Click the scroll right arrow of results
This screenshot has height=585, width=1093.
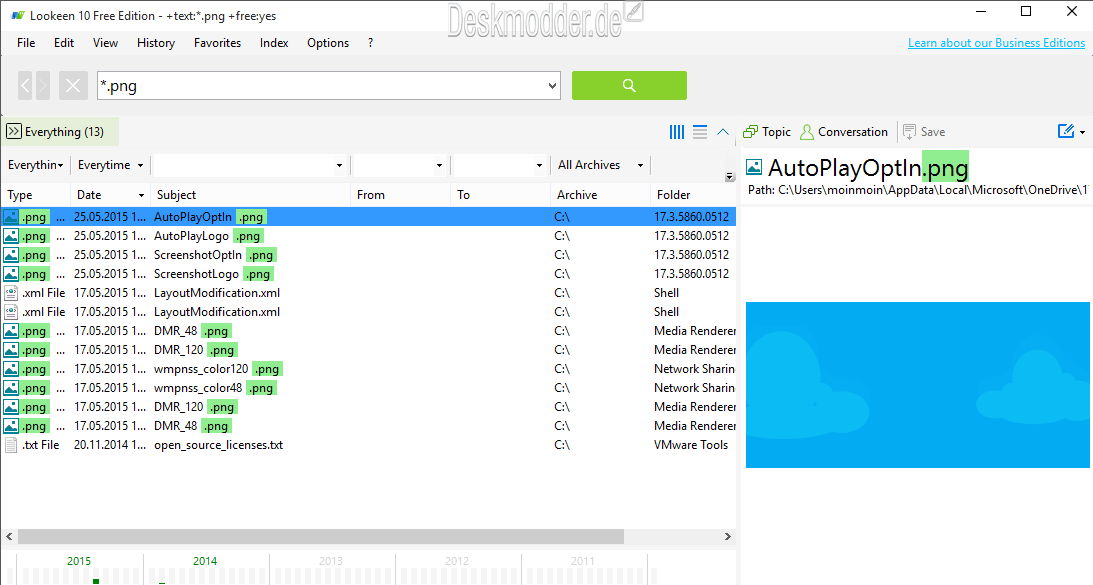tap(728, 536)
